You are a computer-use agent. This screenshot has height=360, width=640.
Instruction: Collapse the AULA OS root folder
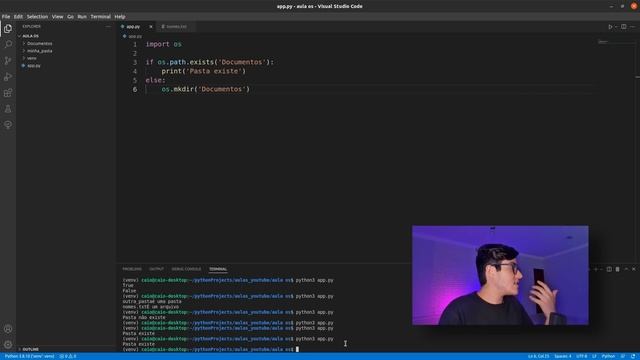coord(31,36)
